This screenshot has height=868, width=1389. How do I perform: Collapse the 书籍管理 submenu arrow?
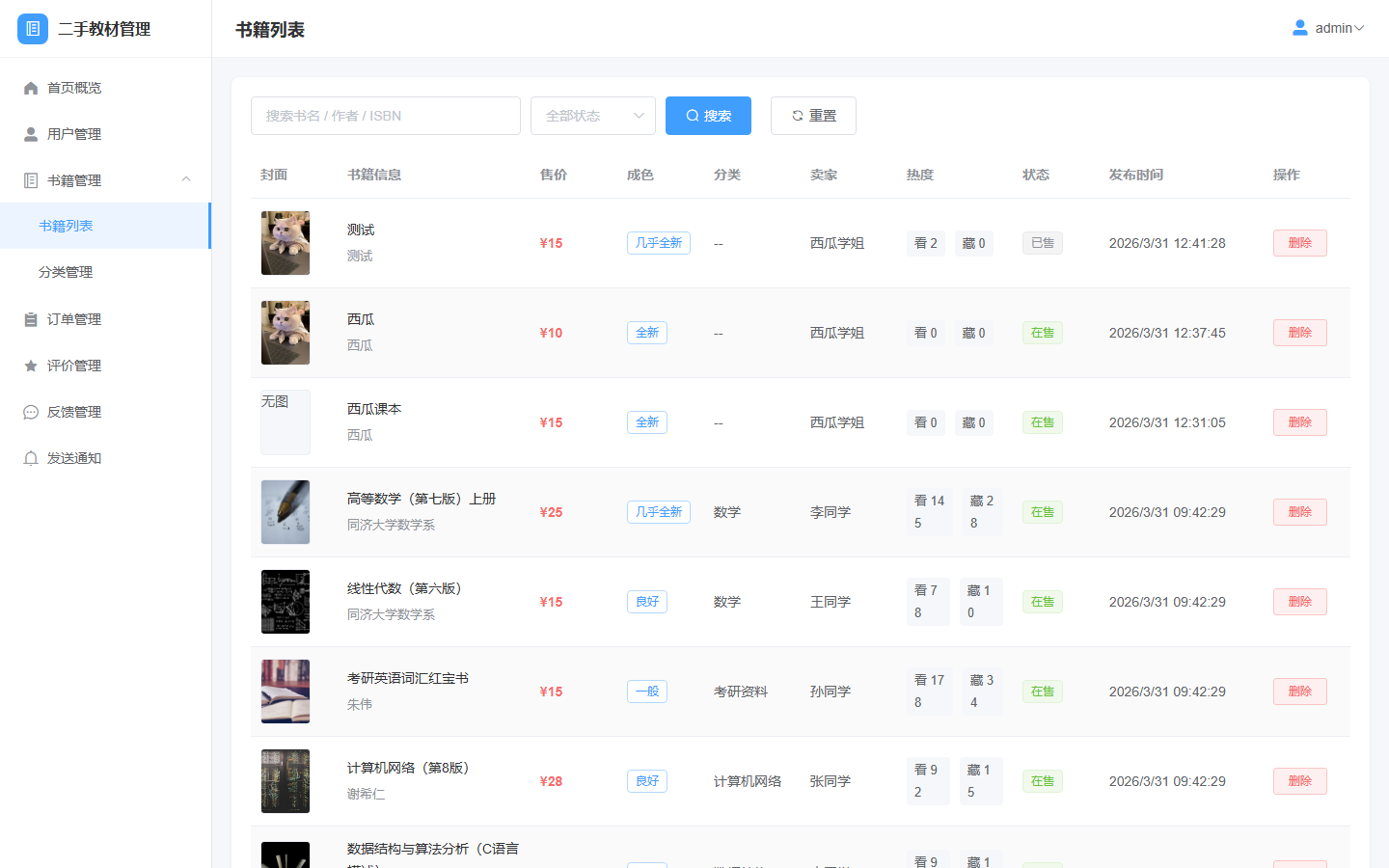point(186,179)
